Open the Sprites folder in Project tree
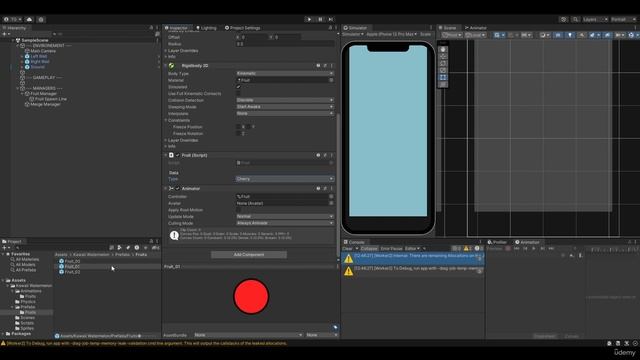The height and width of the screenshot is (360, 640). pos(27,328)
